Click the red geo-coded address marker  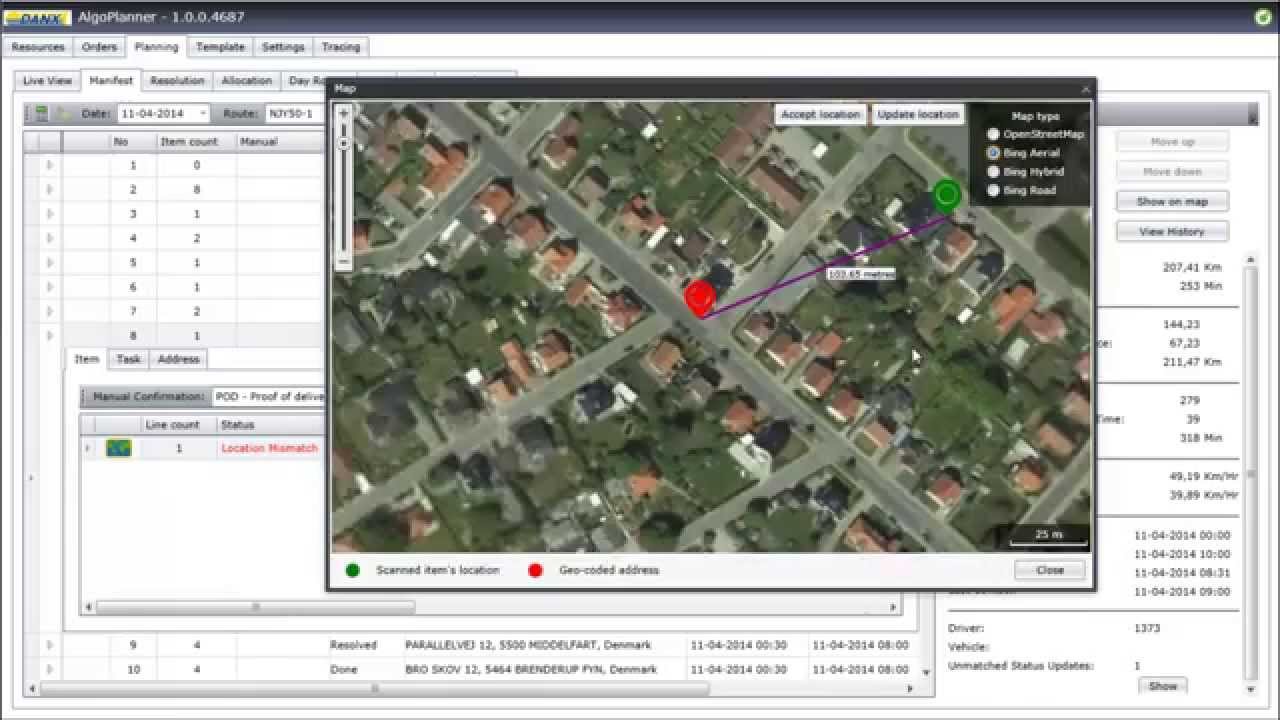(700, 297)
